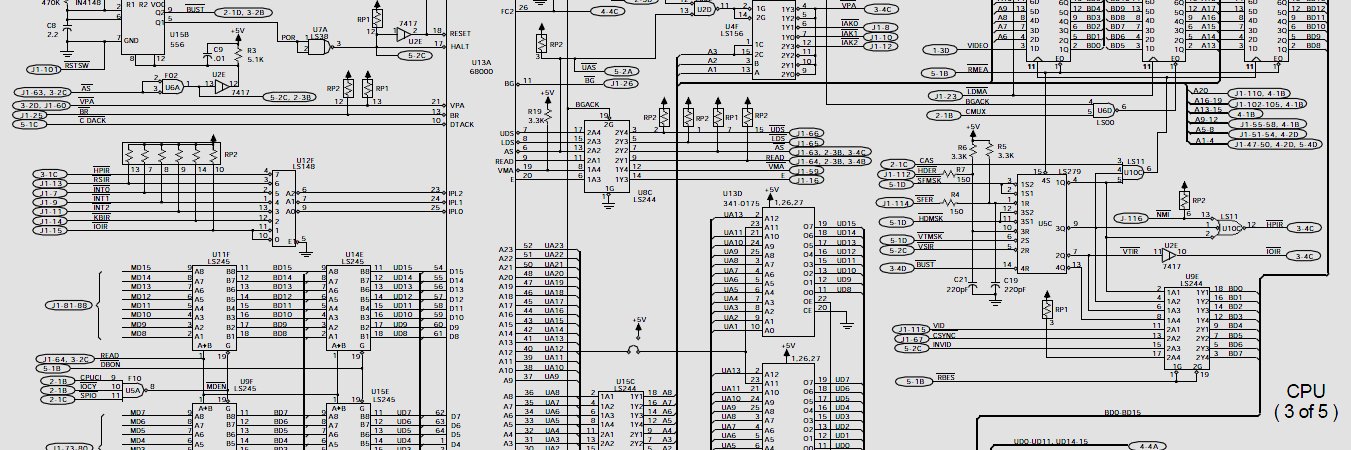Click the J1-8 oval beside IAK0
The image size is (1351, 450).
881,27
